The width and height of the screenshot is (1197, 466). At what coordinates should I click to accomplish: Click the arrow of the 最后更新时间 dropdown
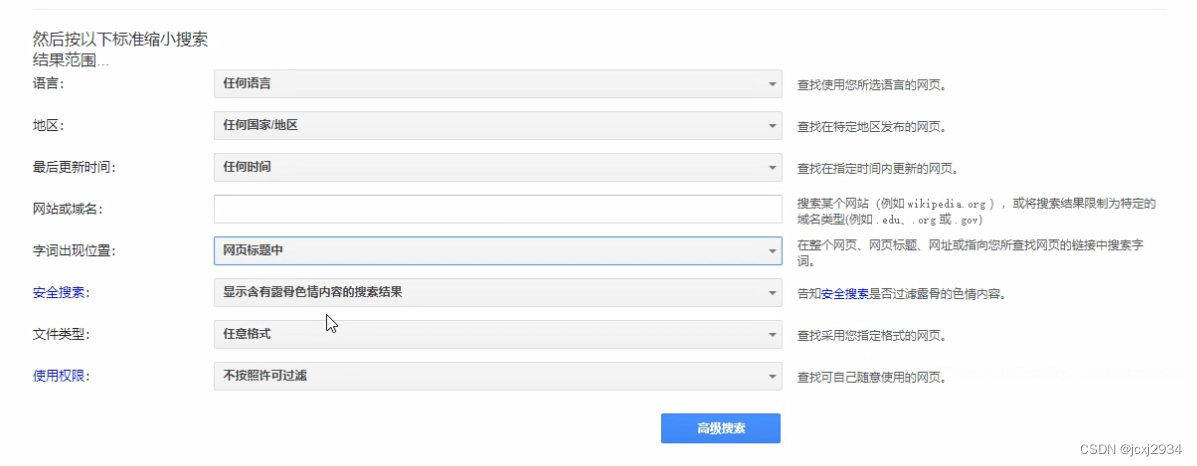(771, 168)
